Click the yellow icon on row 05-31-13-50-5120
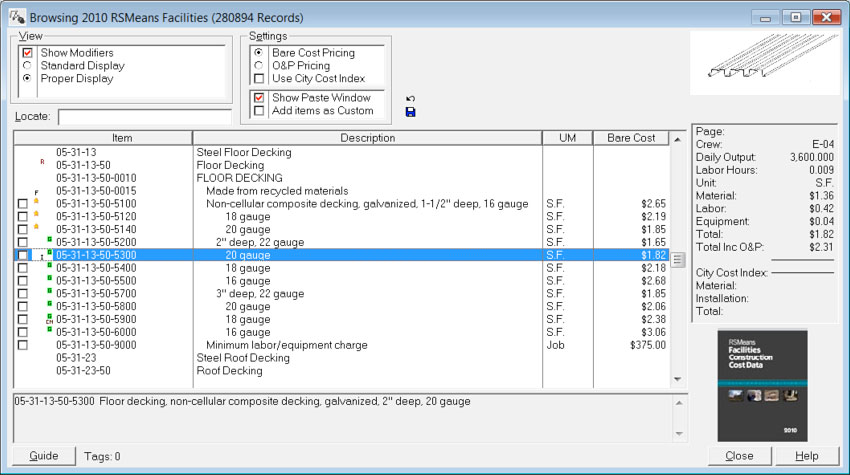This screenshot has height=475, width=850. point(36,214)
